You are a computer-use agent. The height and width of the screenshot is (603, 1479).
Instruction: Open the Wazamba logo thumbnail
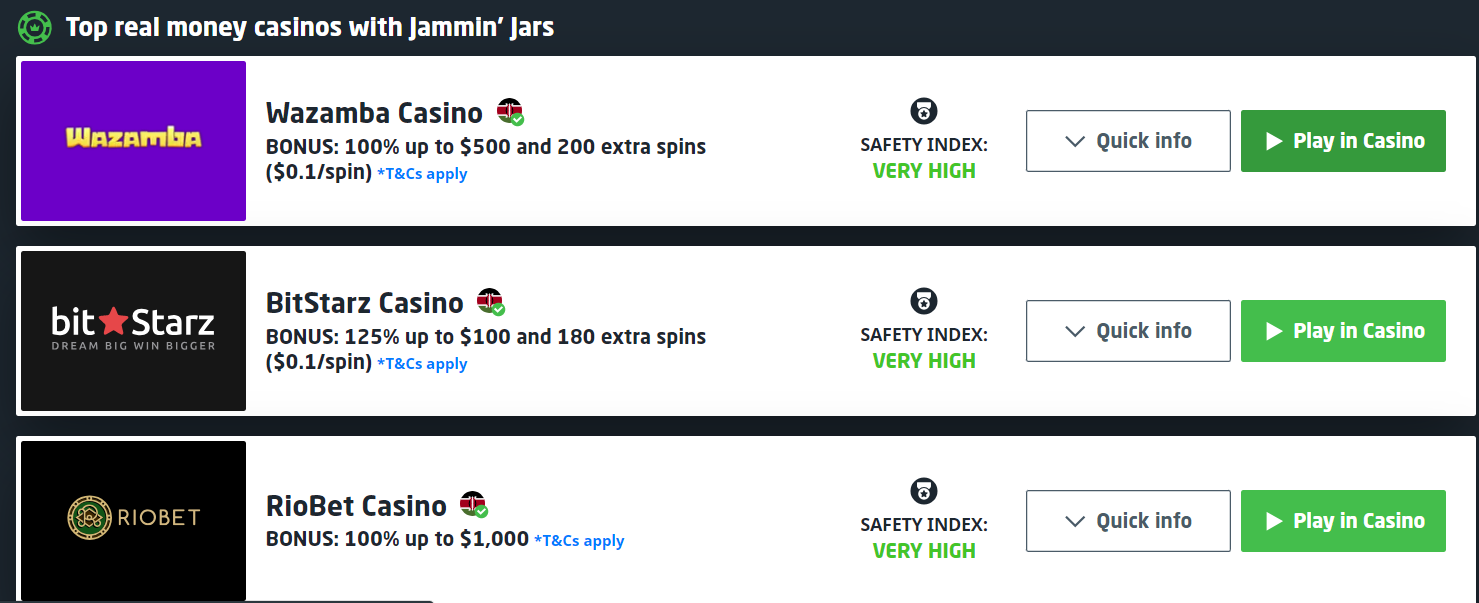[x=133, y=141]
